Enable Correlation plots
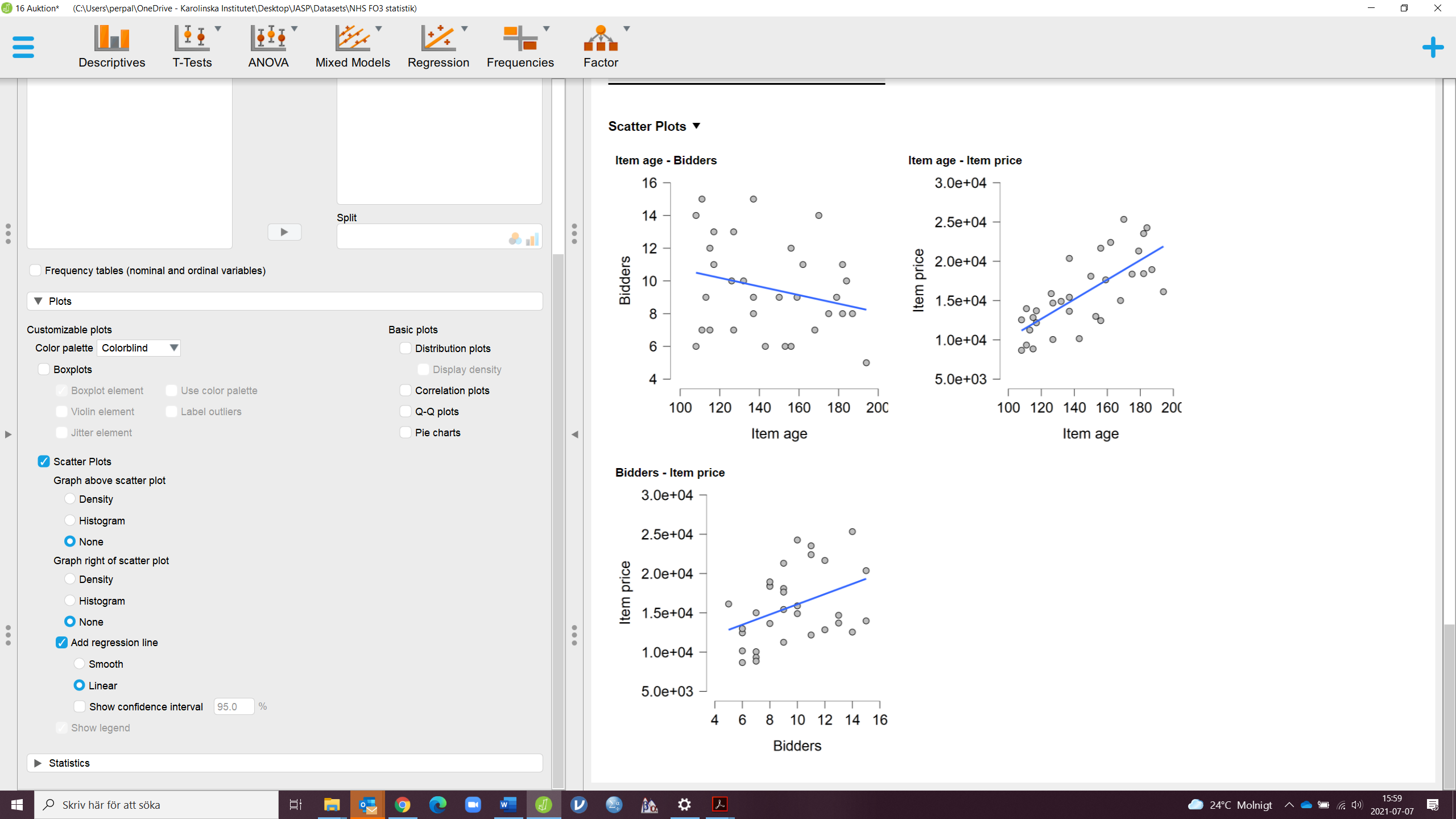The image size is (1456, 819). coord(406,390)
